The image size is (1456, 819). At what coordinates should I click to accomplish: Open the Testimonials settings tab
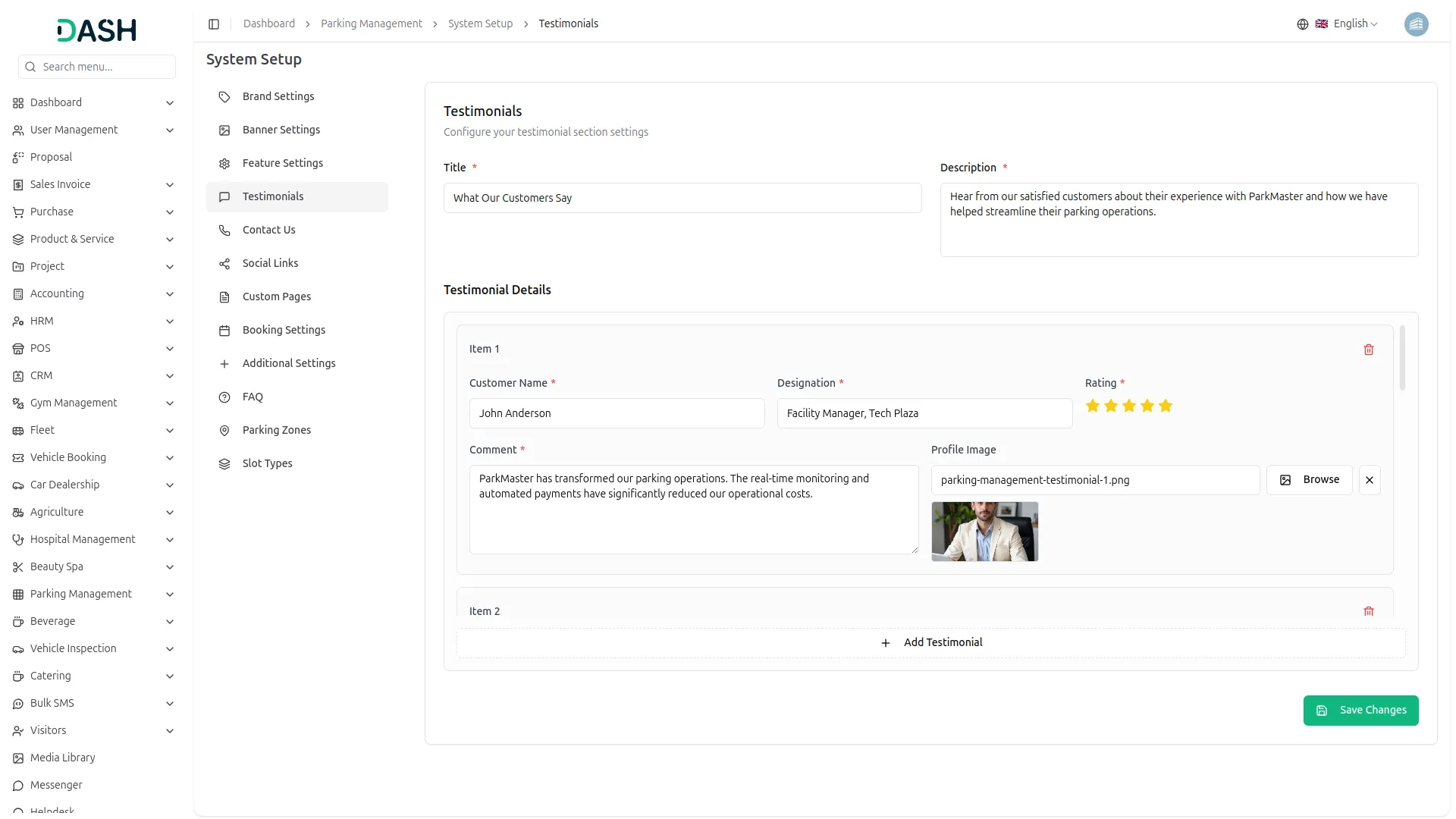[x=297, y=197]
